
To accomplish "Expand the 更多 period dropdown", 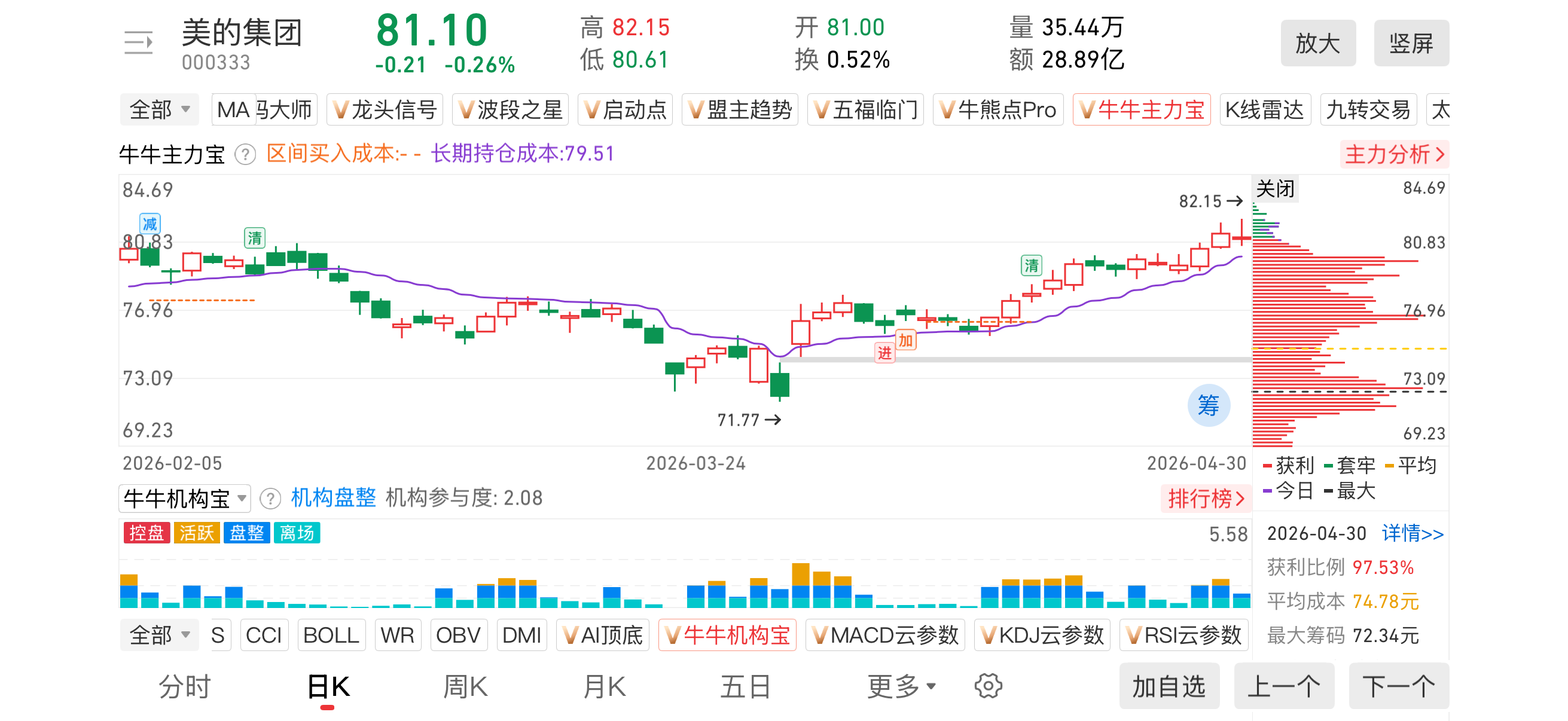I will point(901,686).
